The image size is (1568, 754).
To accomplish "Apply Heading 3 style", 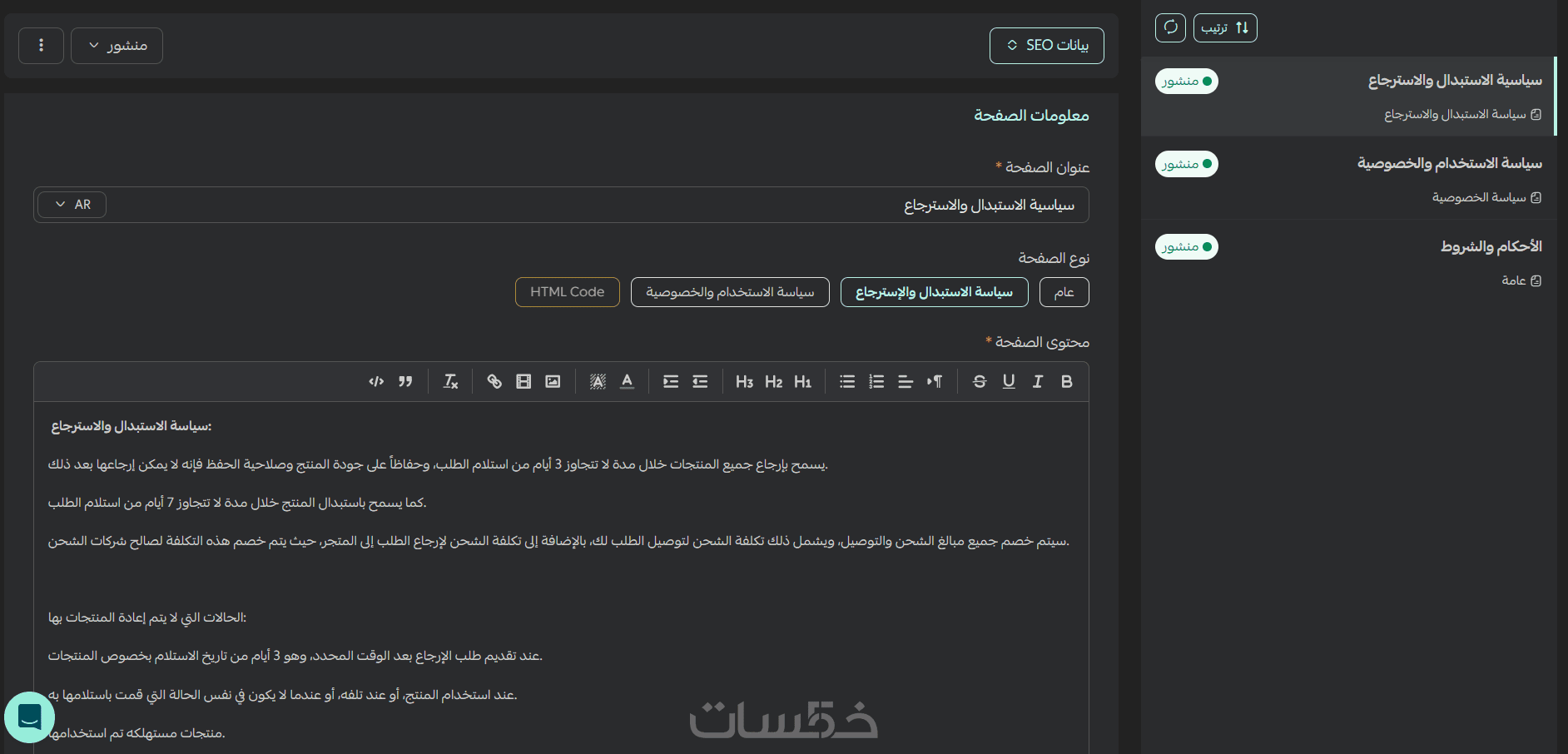I will [x=745, y=381].
